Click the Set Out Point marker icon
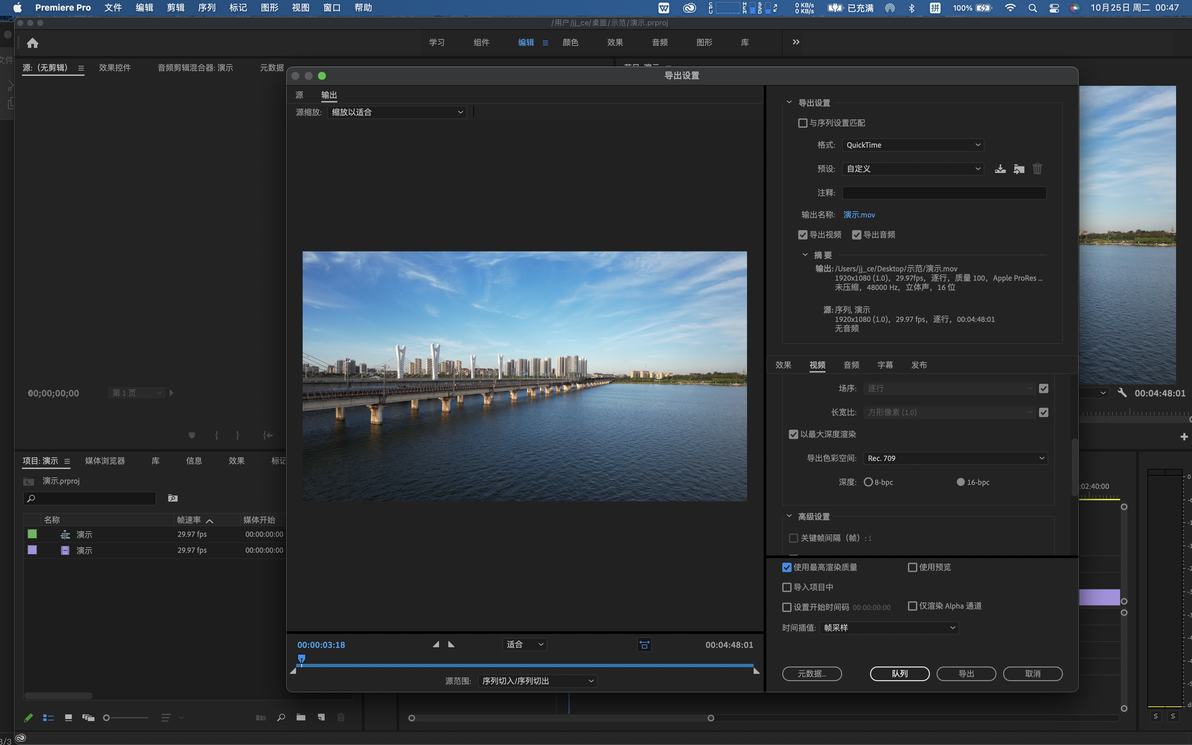The height and width of the screenshot is (745, 1192). click(x=451, y=645)
